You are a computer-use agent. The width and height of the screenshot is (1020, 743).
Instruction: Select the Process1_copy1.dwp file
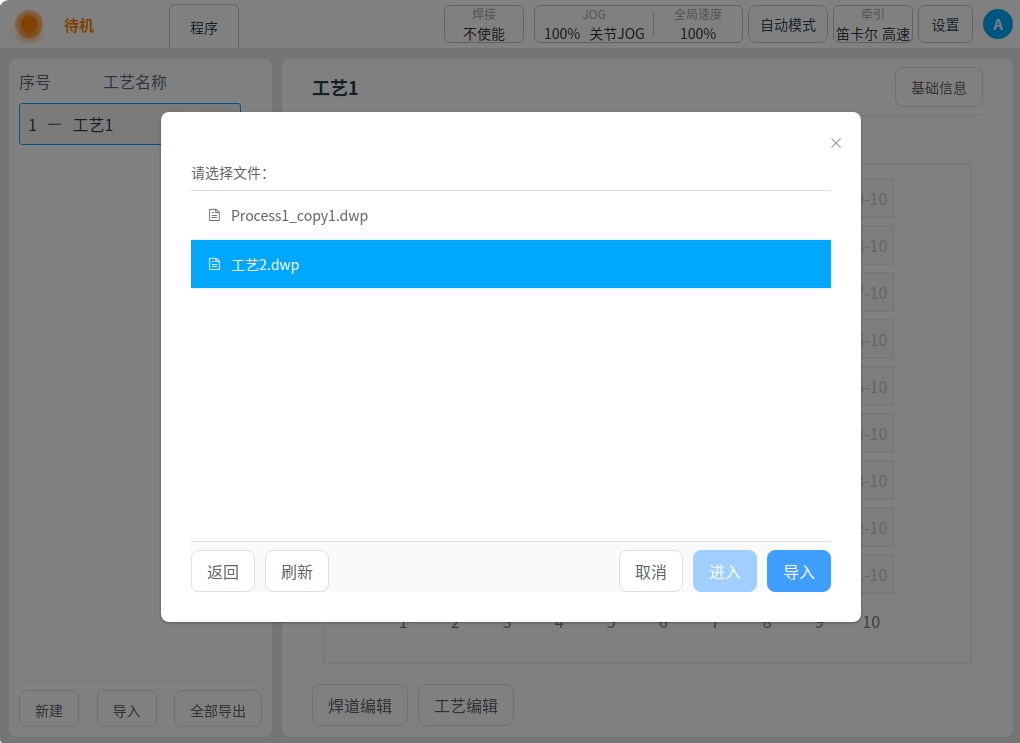pos(299,216)
